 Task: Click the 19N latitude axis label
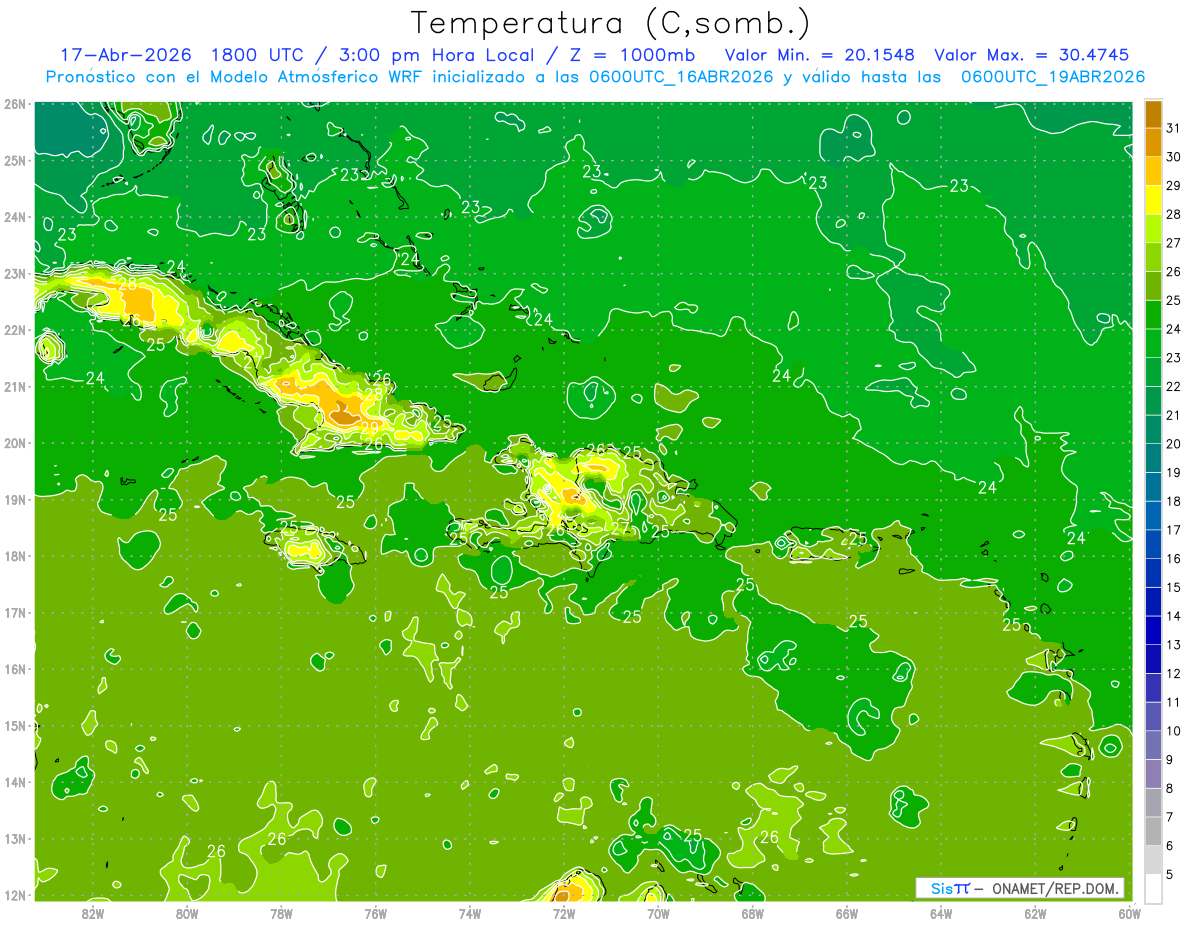click(14, 500)
